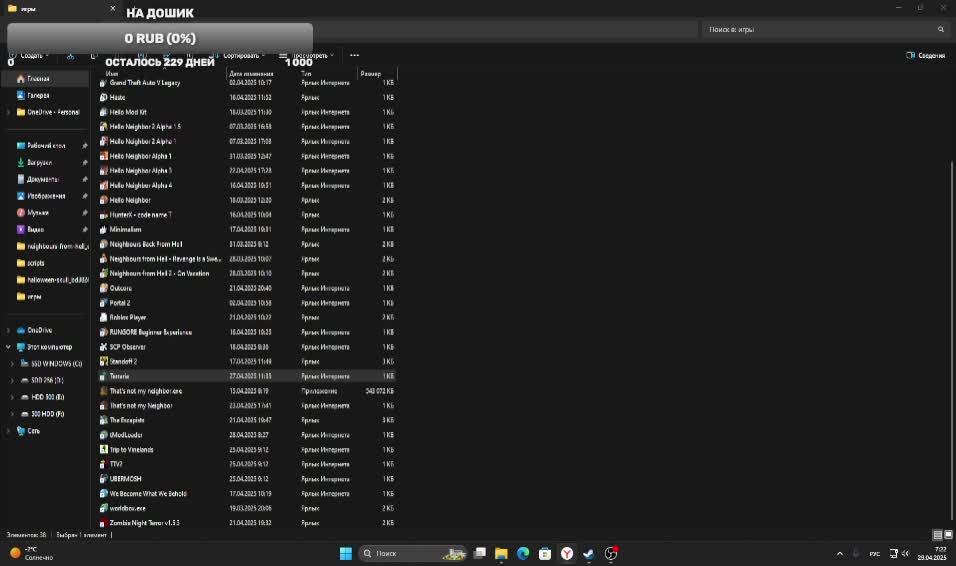This screenshot has height=566, width=956.
Task: Open Yandex Browser from the taskbar
Action: coord(567,553)
